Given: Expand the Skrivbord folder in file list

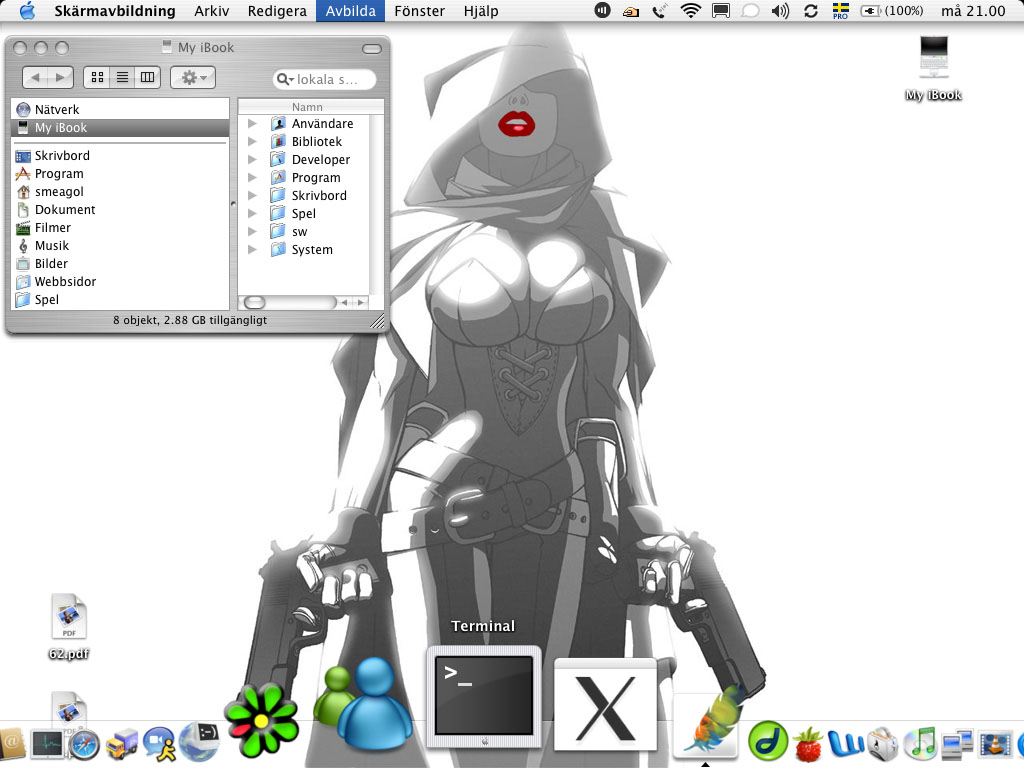Looking at the screenshot, I should (x=252, y=195).
